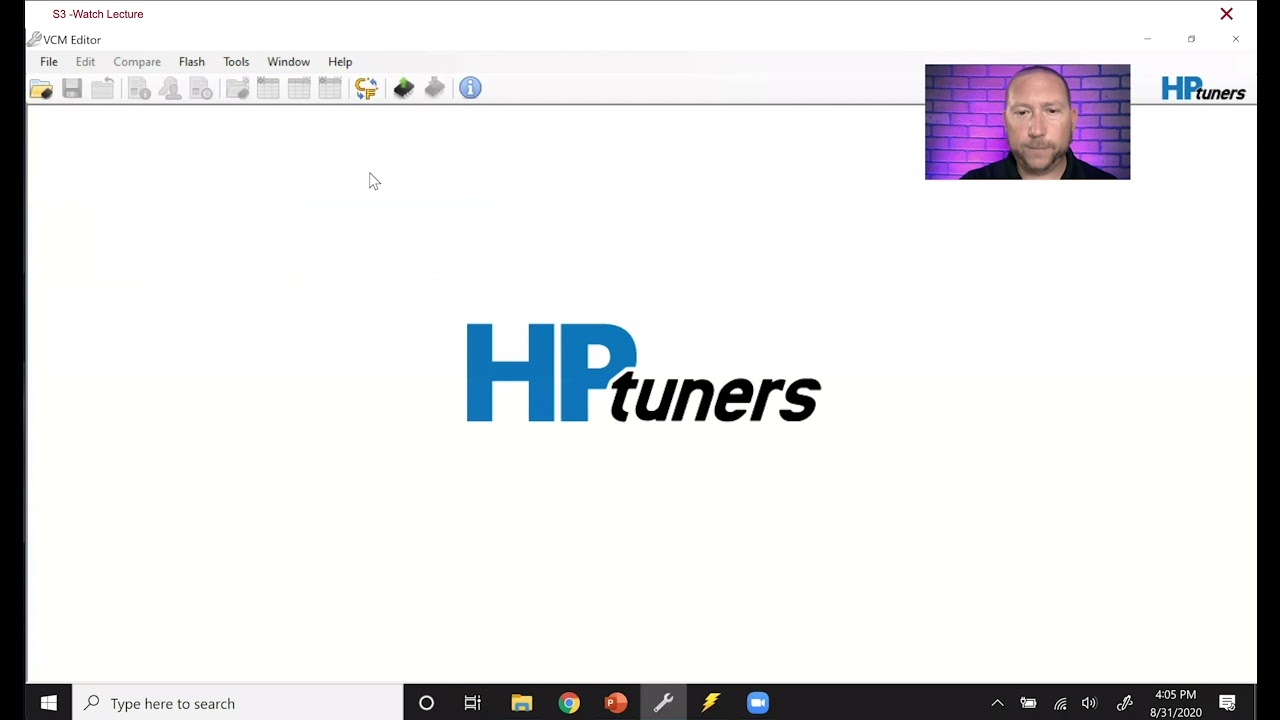Viewport: 1280px width, 720px height.
Task: Open the Edit menu
Action: 85,62
